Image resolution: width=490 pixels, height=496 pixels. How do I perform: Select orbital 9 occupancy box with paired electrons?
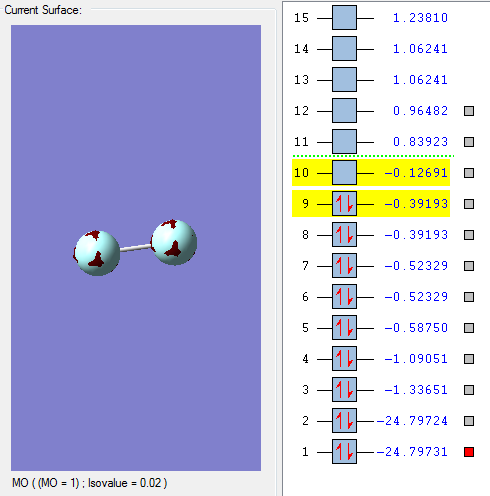344,204
